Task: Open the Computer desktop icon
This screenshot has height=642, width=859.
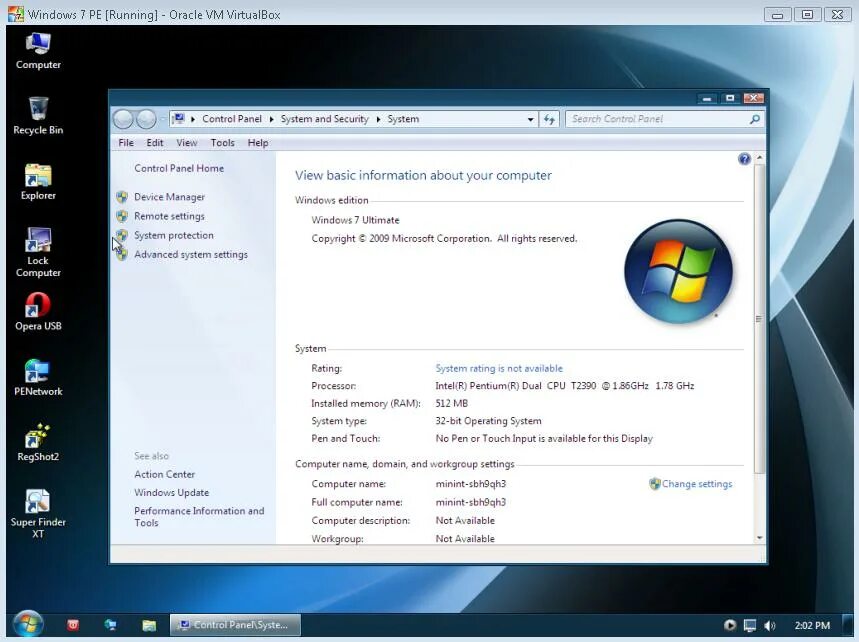Action: [x=38, y=50]
